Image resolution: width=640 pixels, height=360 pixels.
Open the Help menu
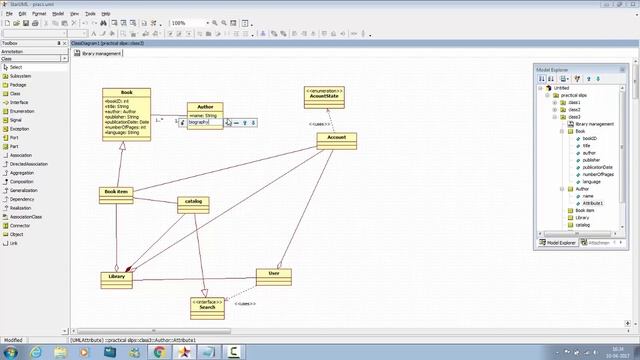coord(106,13)
